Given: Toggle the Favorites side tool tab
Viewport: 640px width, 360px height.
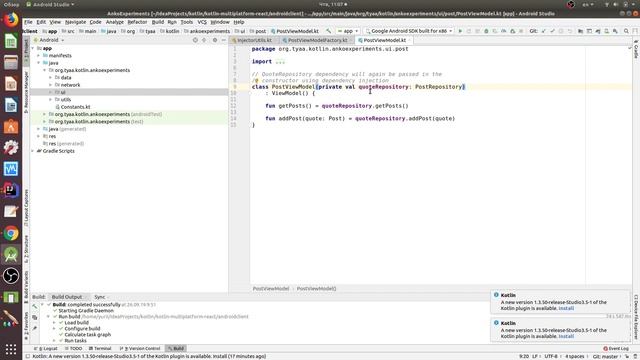Looking at the screenshot, I should click(x=26, y=326).
